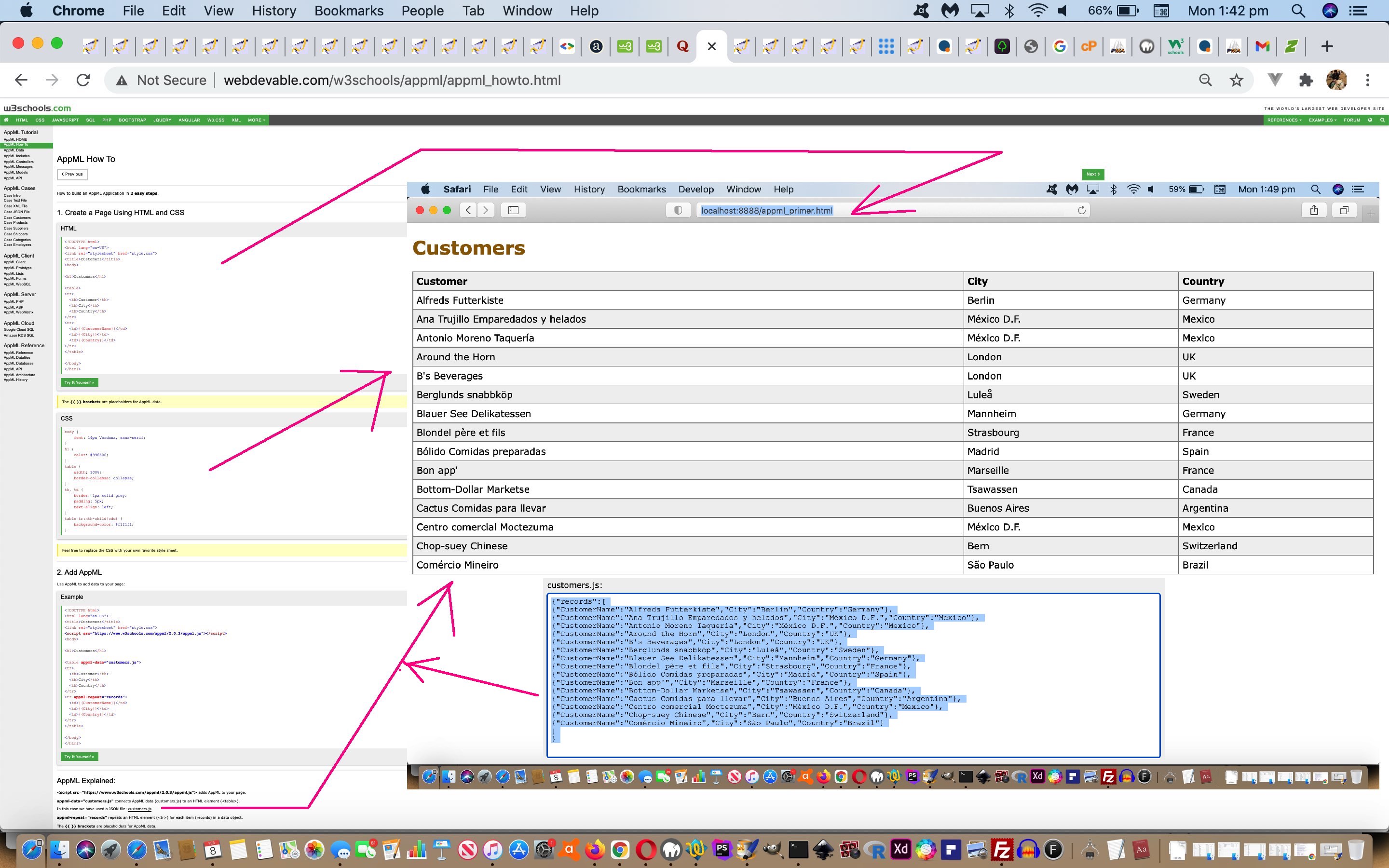The image size is (1389, 868).
Task: Click the Not Secure warning indicator
Action: click(x=161, y=81)
